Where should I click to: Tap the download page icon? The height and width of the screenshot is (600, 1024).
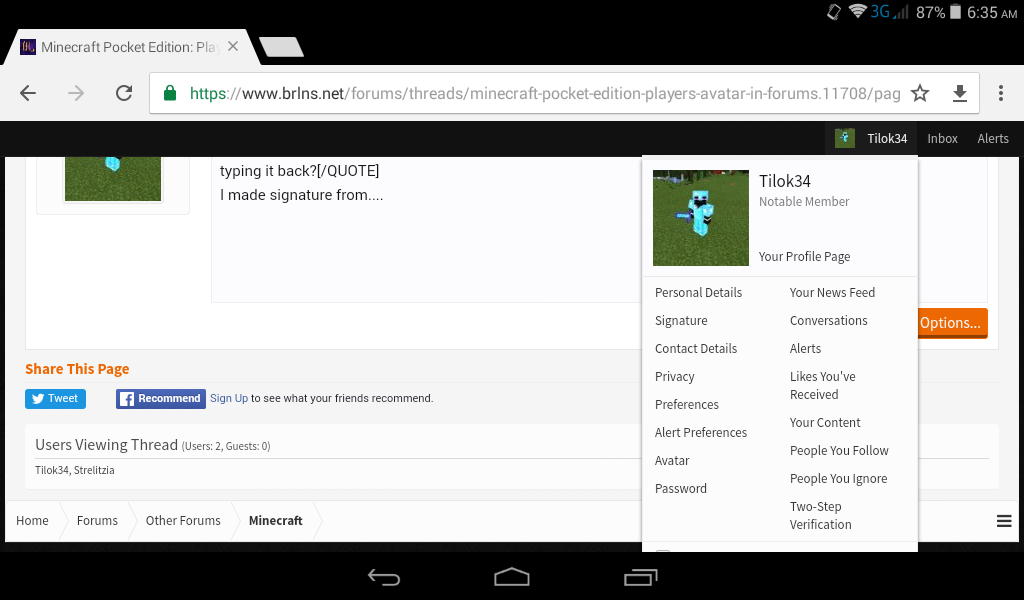click(959, 94)
